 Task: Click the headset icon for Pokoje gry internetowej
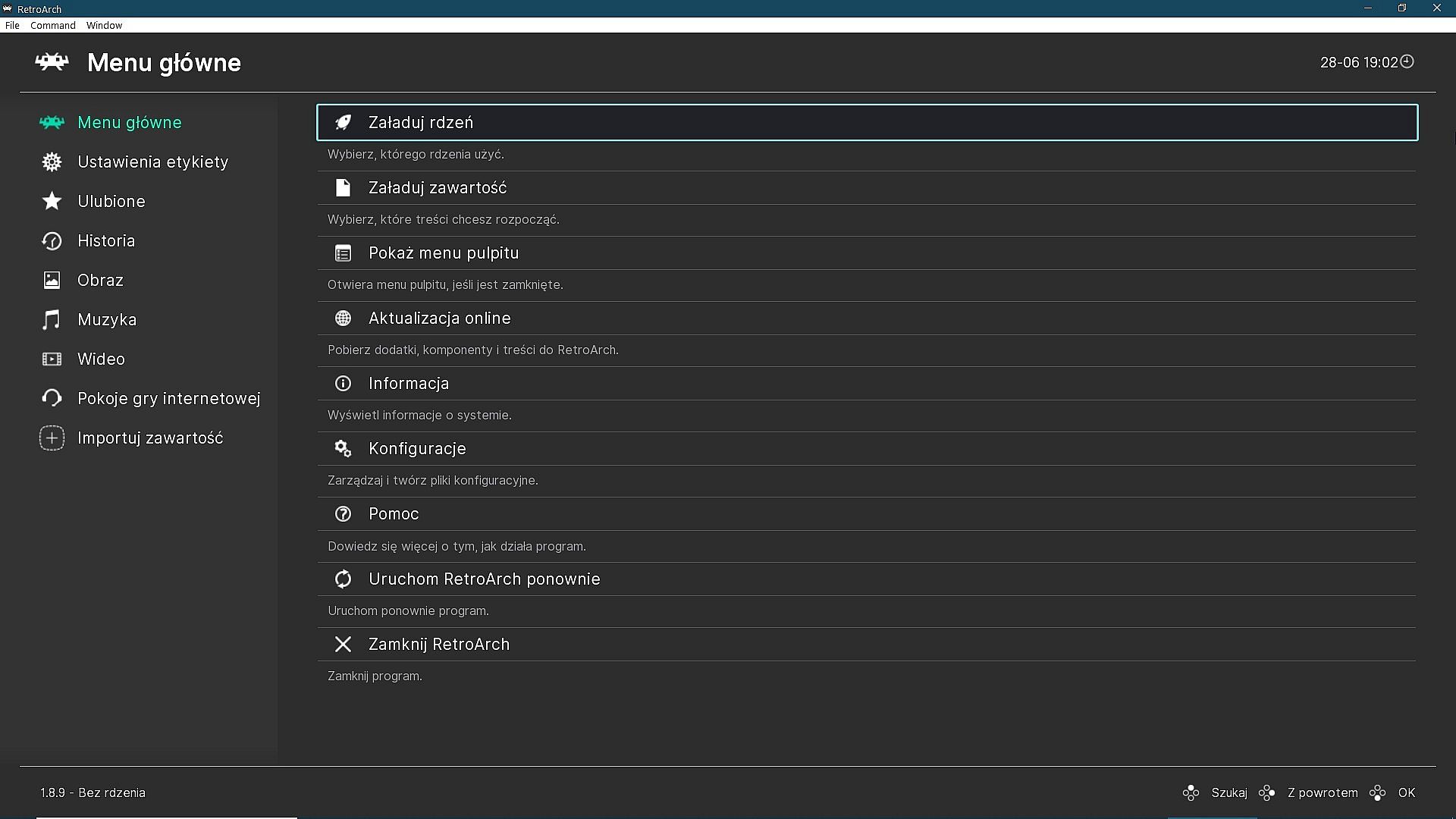pos(52,398)
